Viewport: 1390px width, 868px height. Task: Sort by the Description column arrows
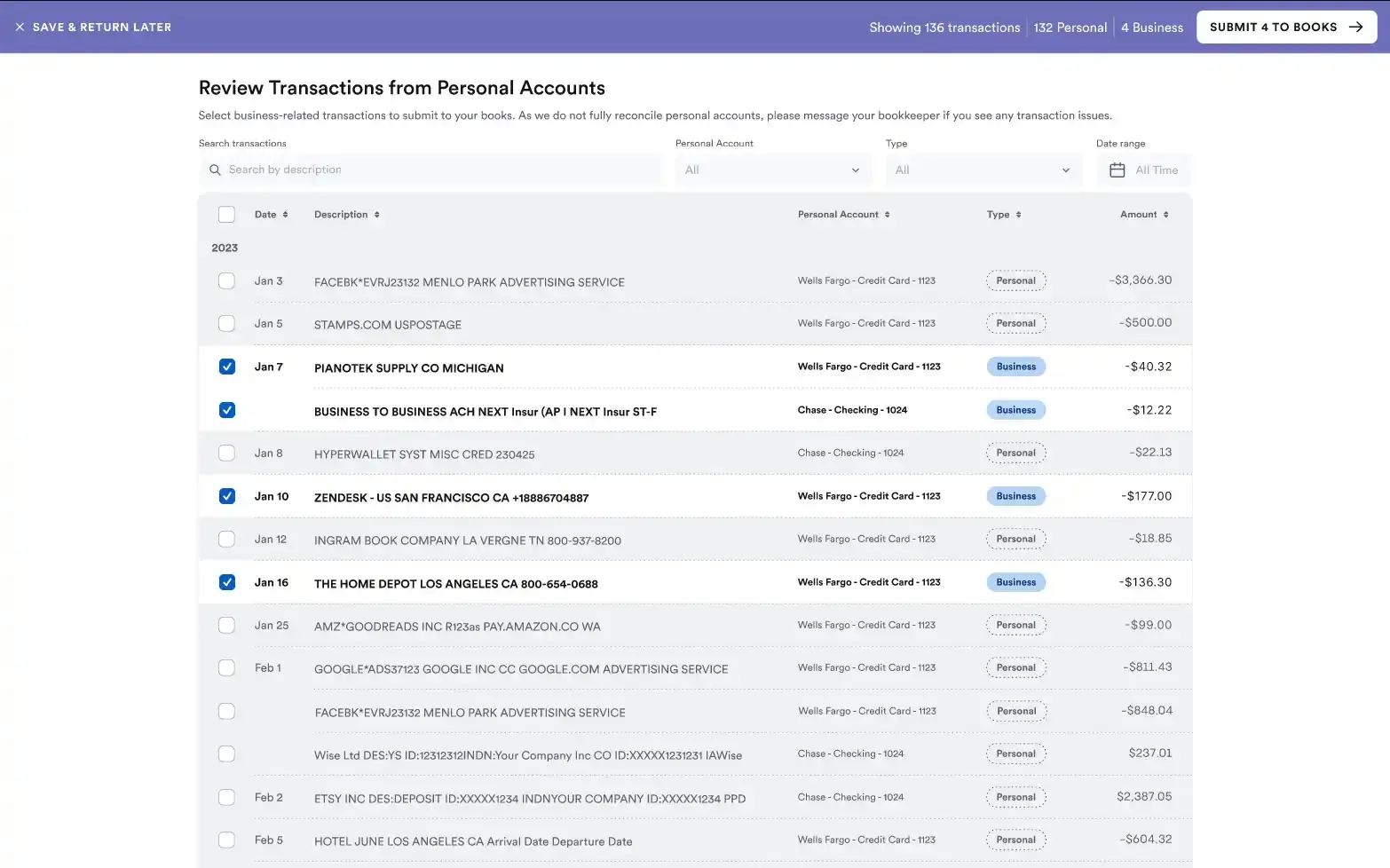376,214
